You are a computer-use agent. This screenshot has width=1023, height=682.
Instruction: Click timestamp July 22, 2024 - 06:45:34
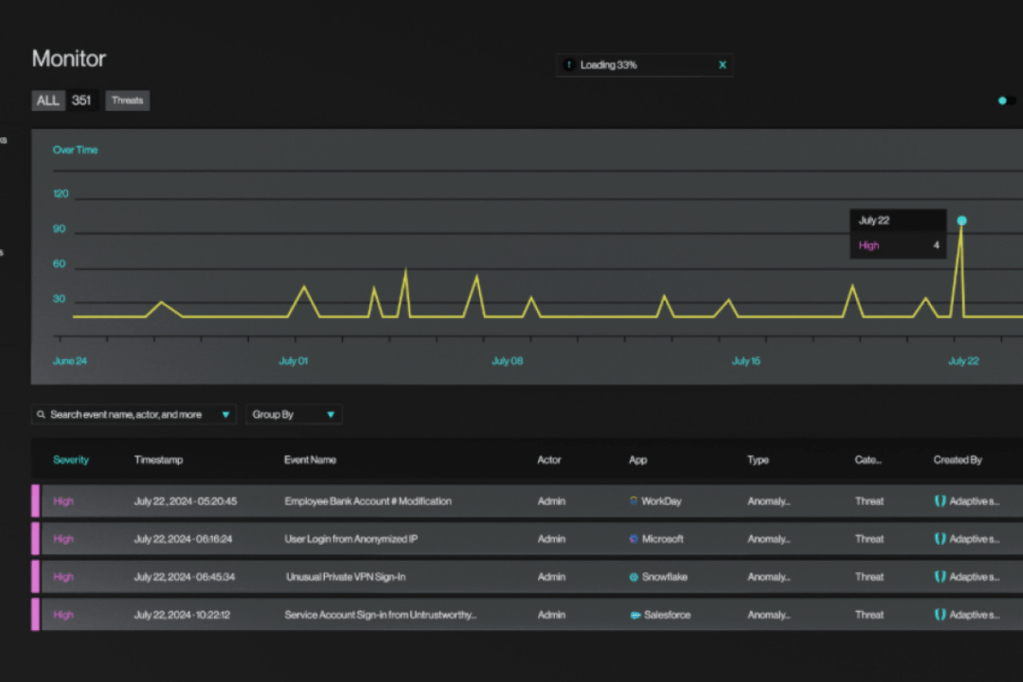184,577
